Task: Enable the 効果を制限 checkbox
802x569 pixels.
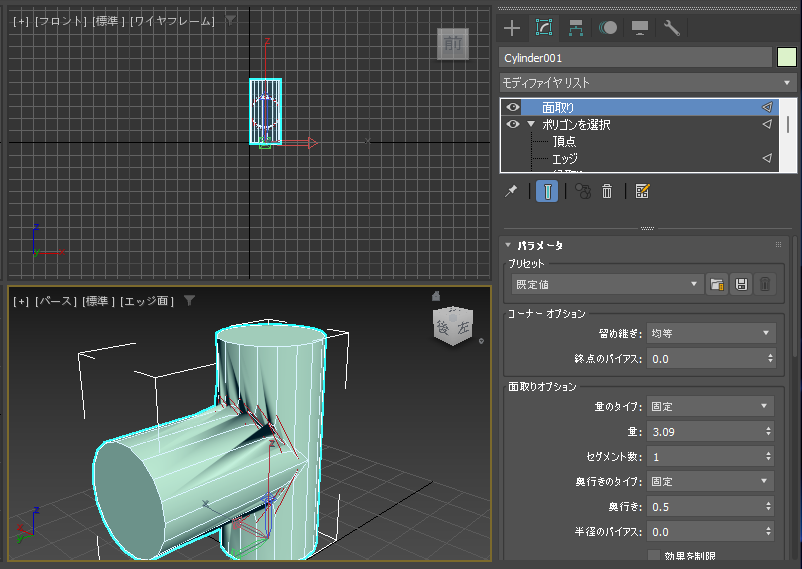Action: [x=654, y=555]
